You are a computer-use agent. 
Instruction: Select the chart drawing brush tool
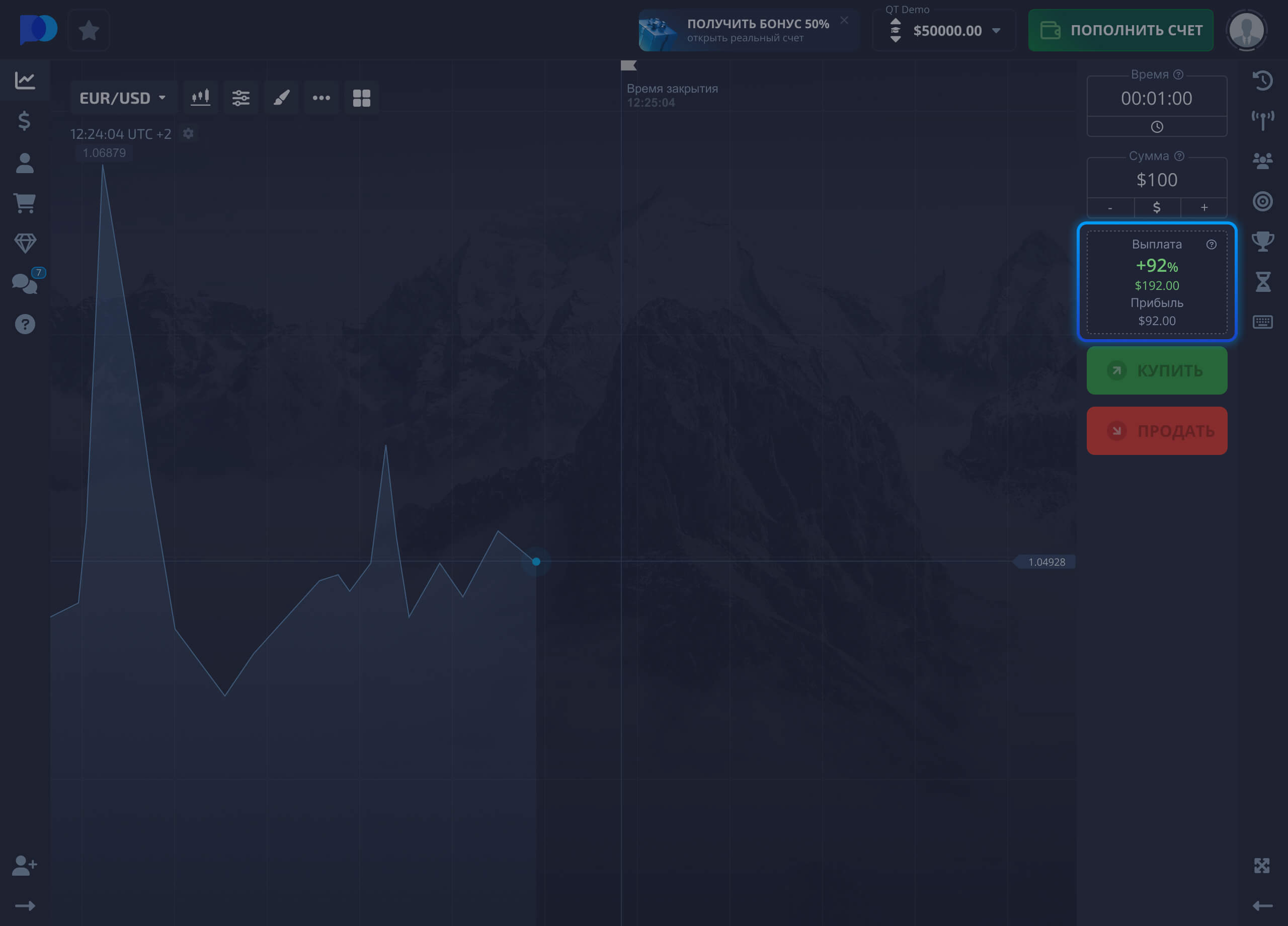281,97
